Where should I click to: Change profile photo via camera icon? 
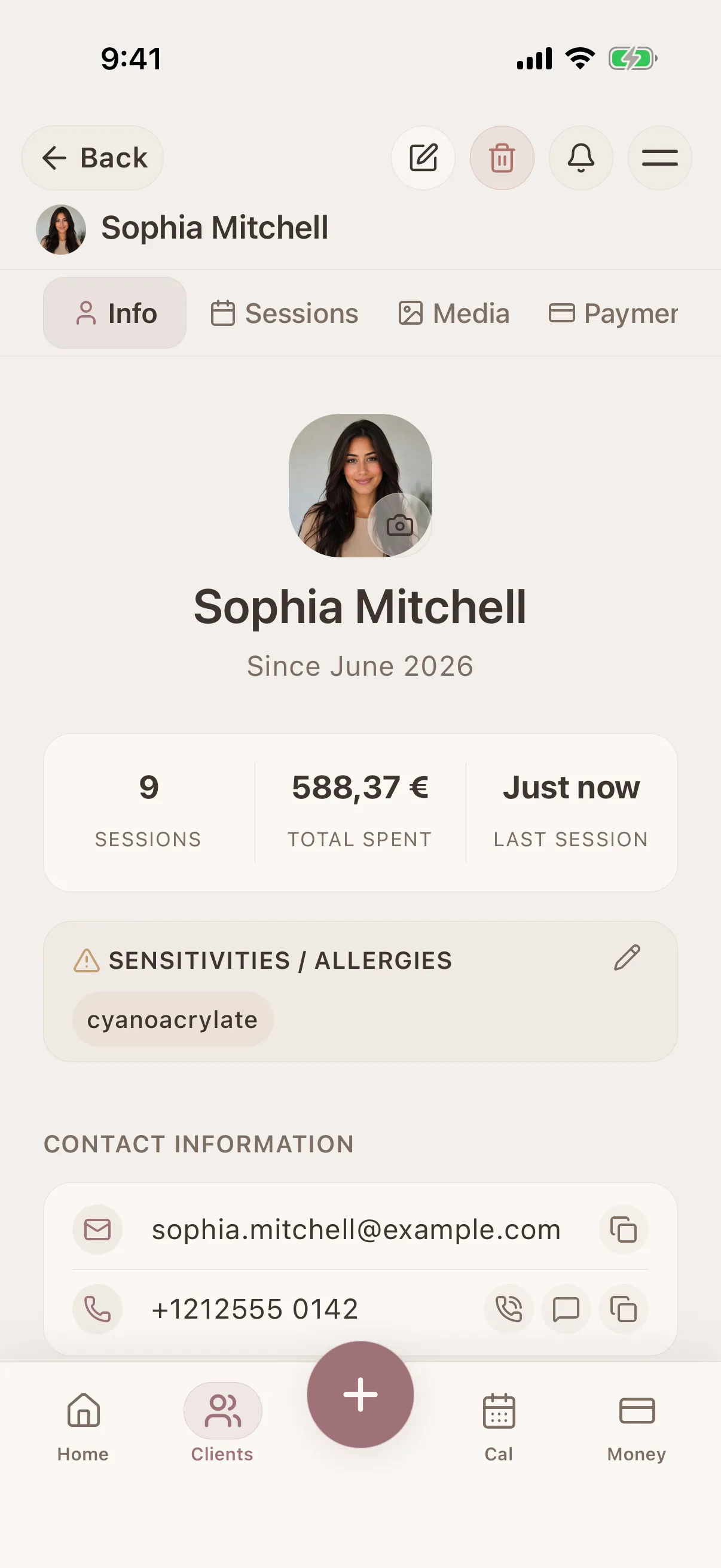pos(400,524)
